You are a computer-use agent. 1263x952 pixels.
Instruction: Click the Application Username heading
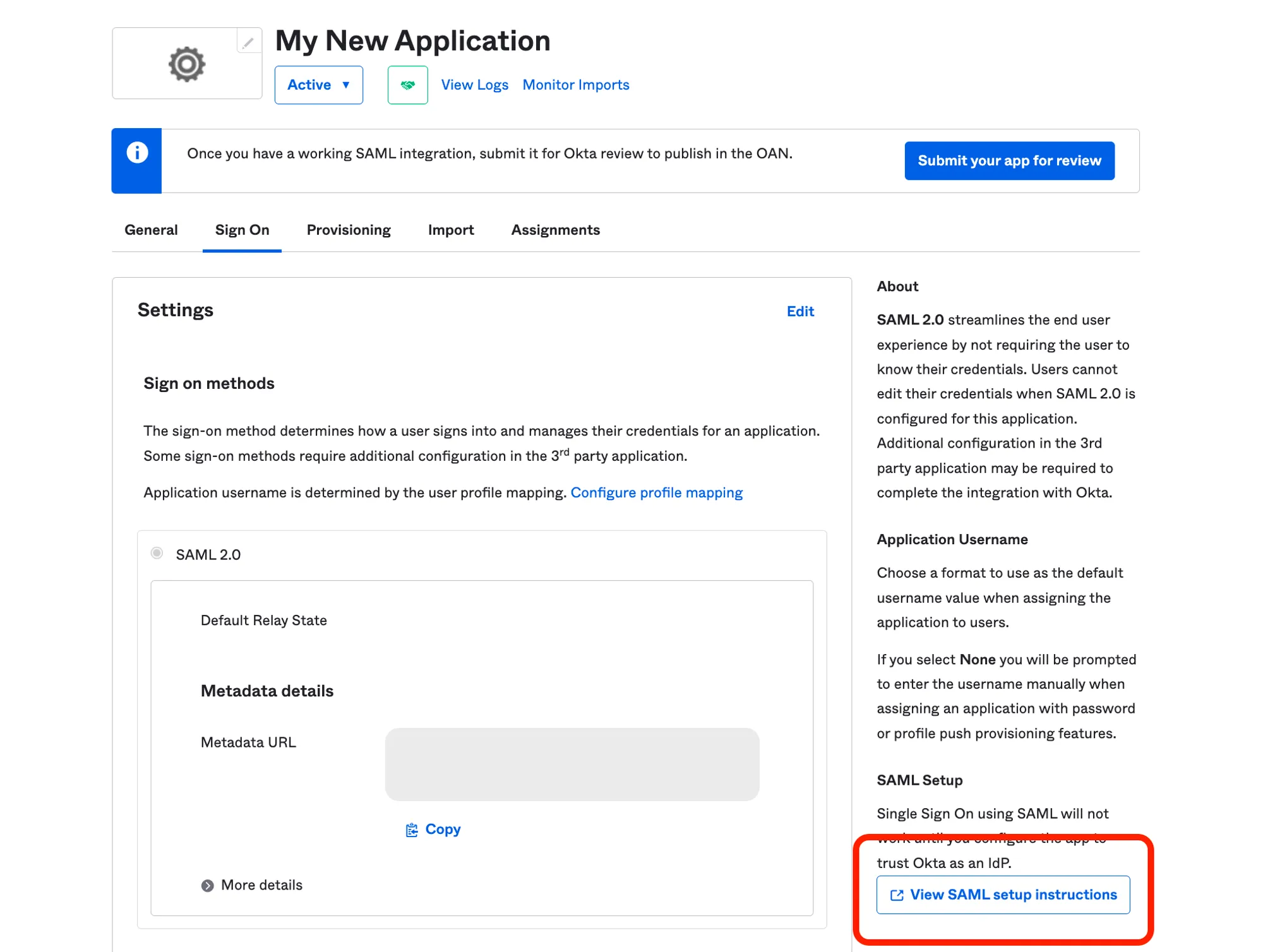click(x=952, y=539)
